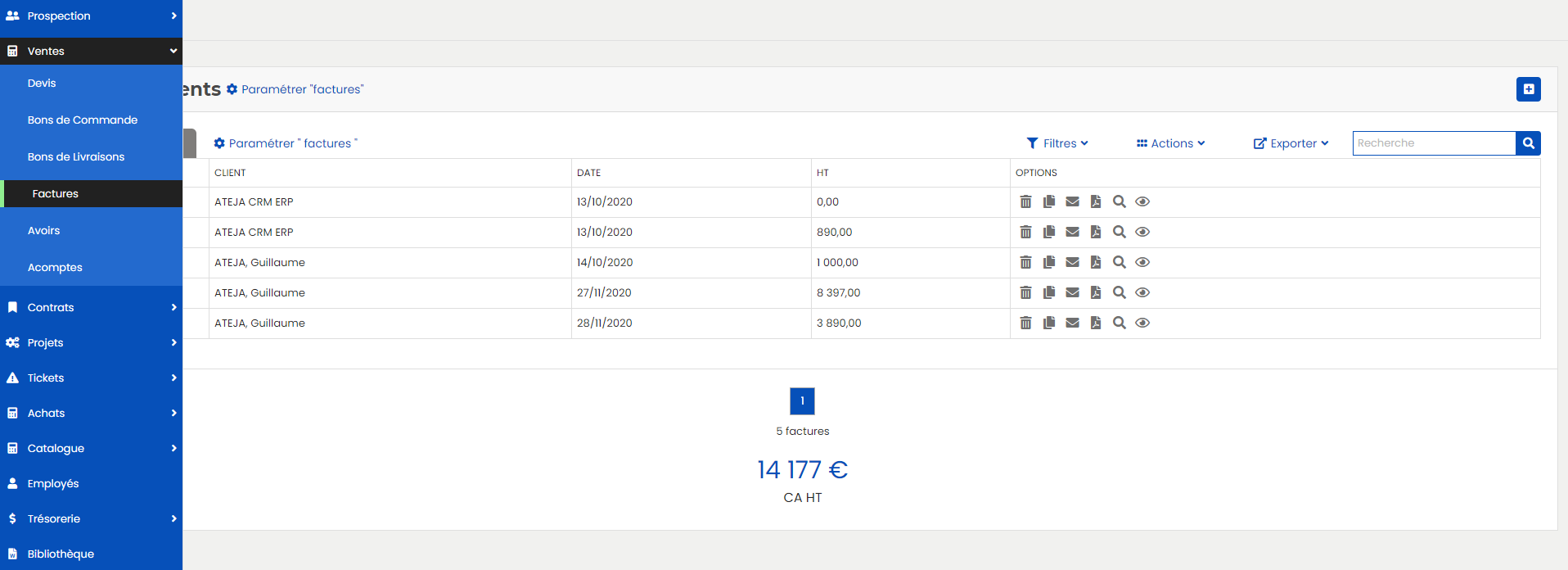Select Devis in the Ventes submenu
This screenshot has height=570, width=1568.
[42, 84]
